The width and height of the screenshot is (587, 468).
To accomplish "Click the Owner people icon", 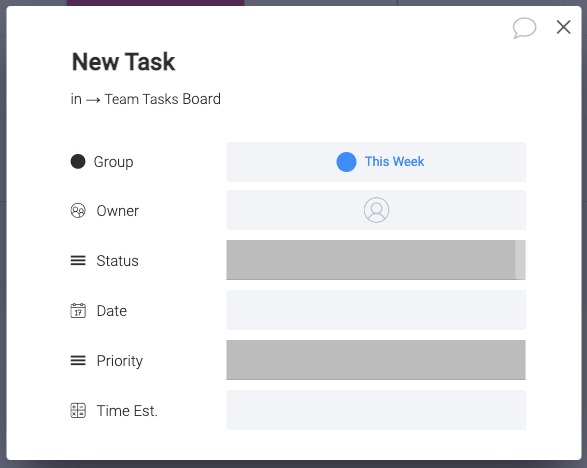I will [x=78, y=211].
